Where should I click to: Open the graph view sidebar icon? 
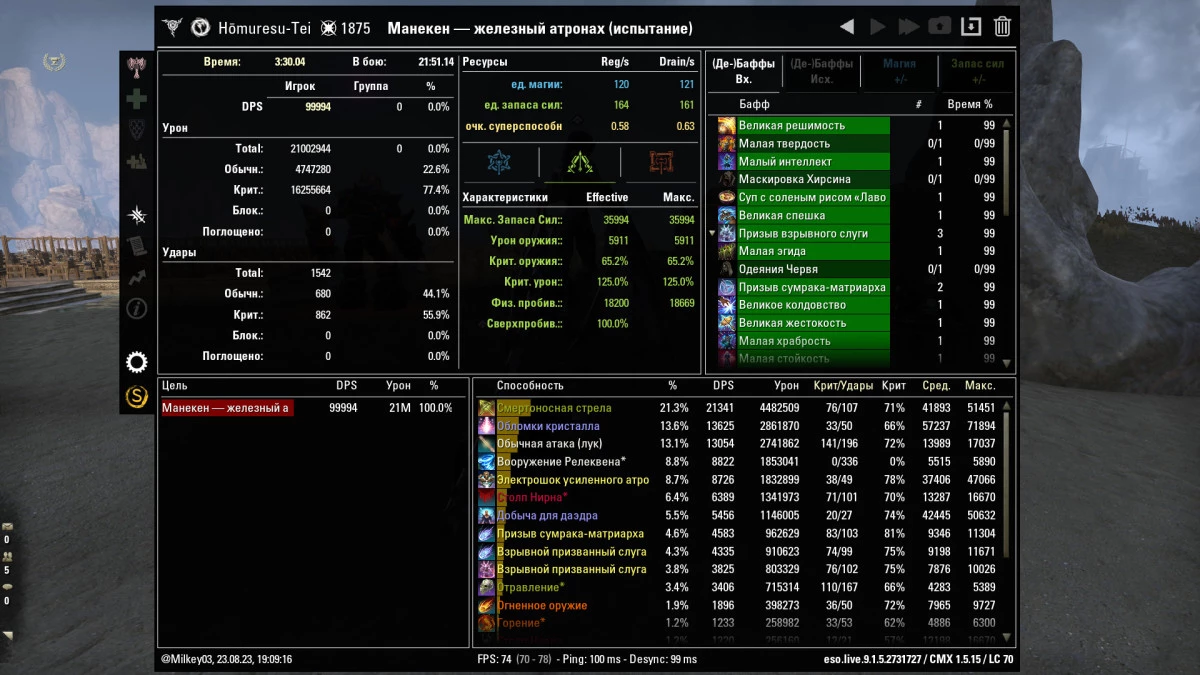[x=137, y=277]
